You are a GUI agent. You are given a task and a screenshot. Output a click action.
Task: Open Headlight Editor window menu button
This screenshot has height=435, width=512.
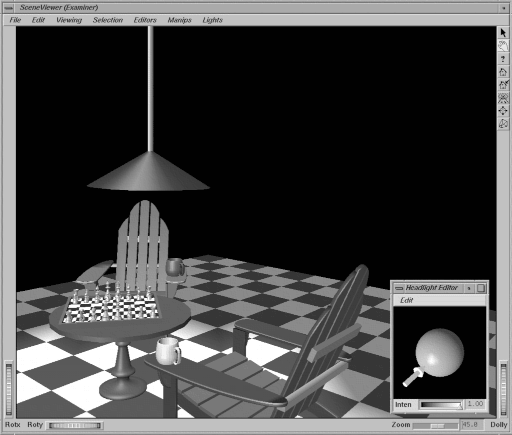click(399, 288)
